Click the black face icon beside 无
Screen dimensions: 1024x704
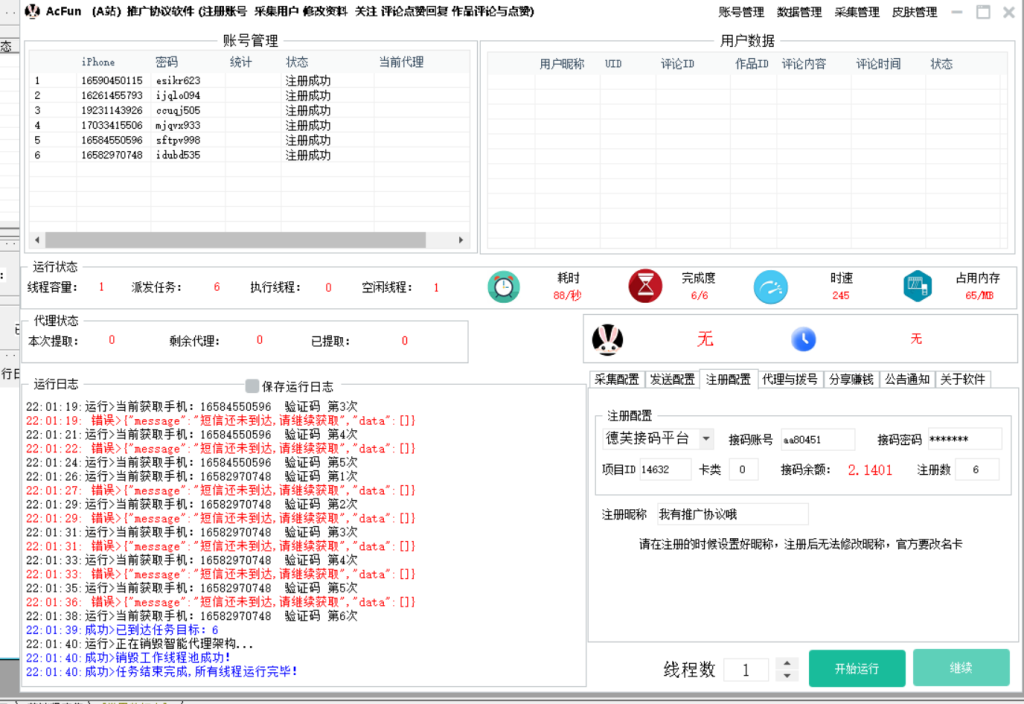pyautogui.click(x=607, y=340)
